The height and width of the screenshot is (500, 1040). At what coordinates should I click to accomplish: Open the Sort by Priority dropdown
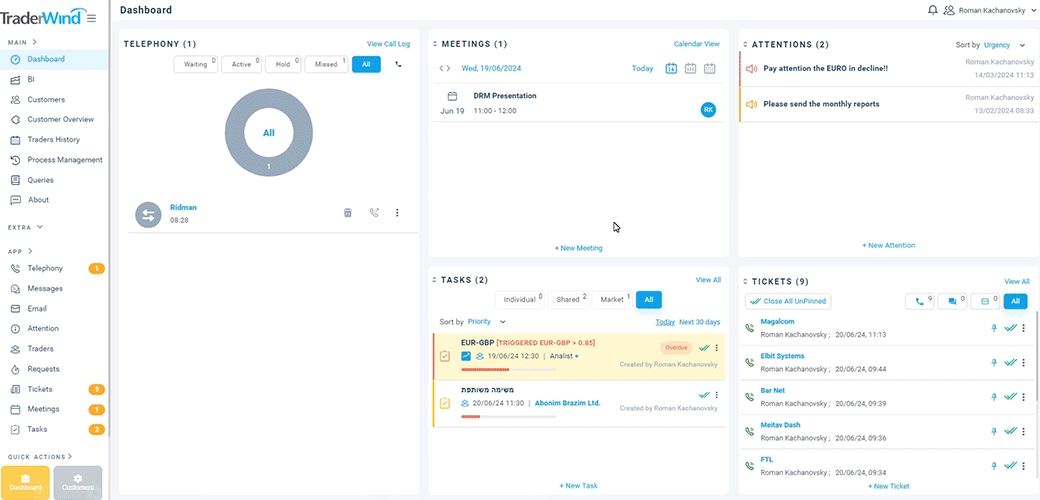[x=486, y=322]
